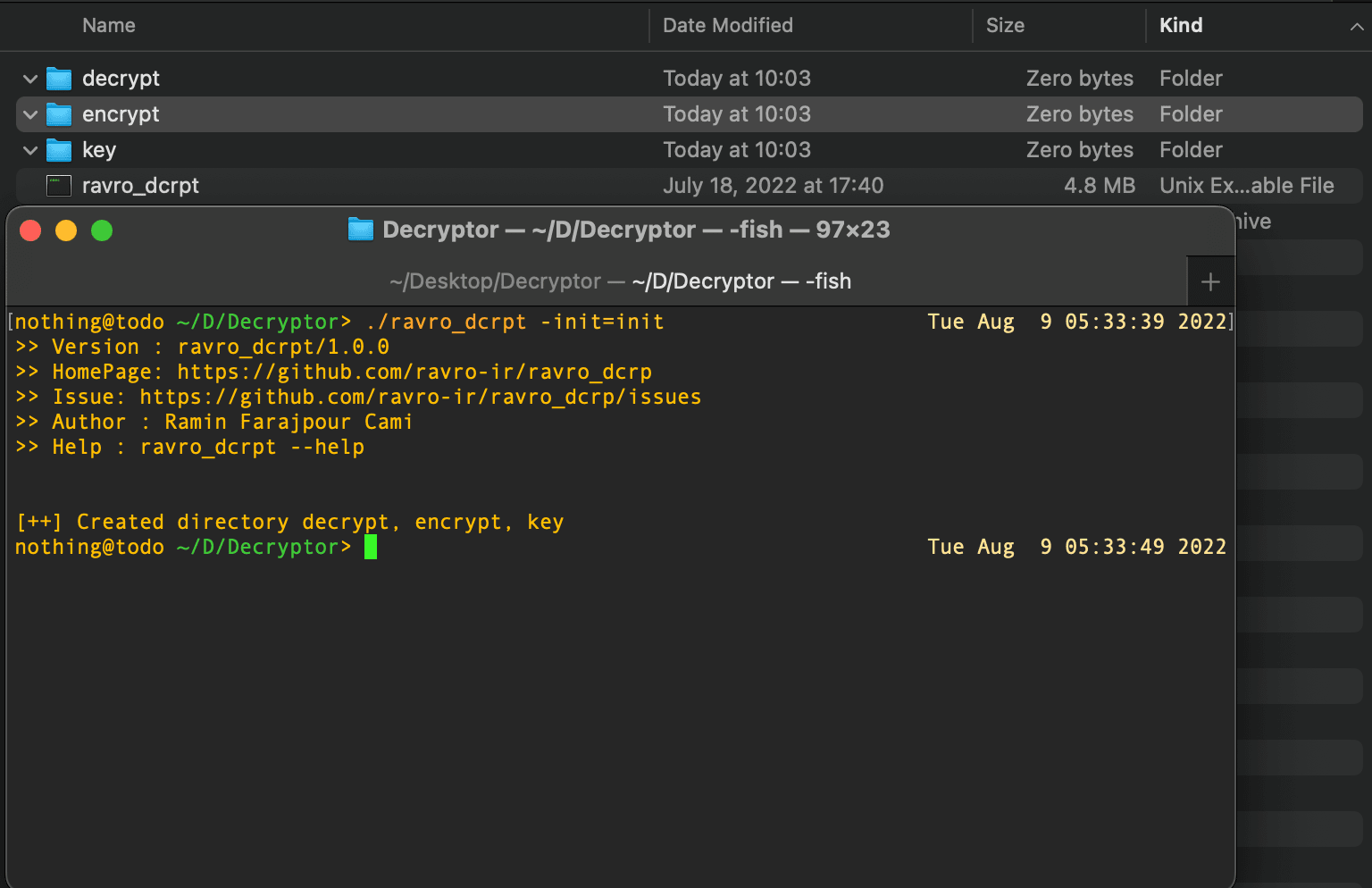Collapse the key folder disclosure chevron
1372x888 pixels.
coord(30,150)
